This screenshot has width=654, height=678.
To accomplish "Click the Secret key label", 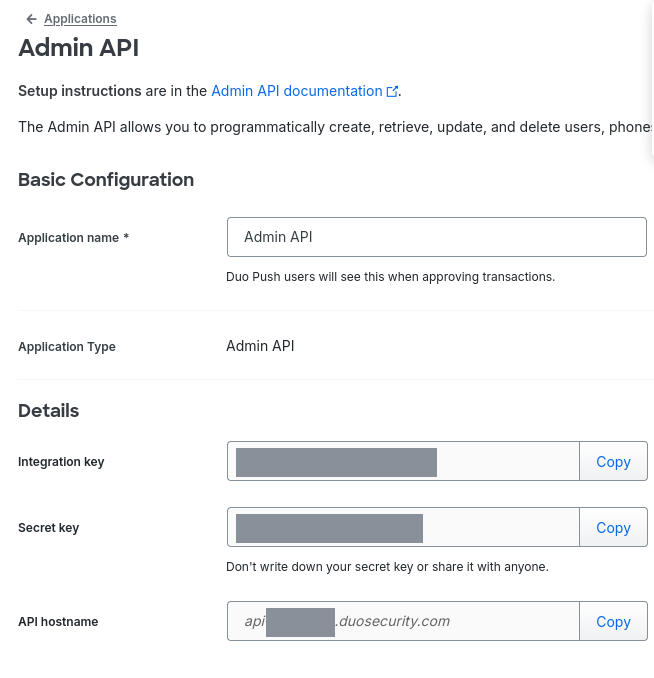I will [x=48, y=528].
